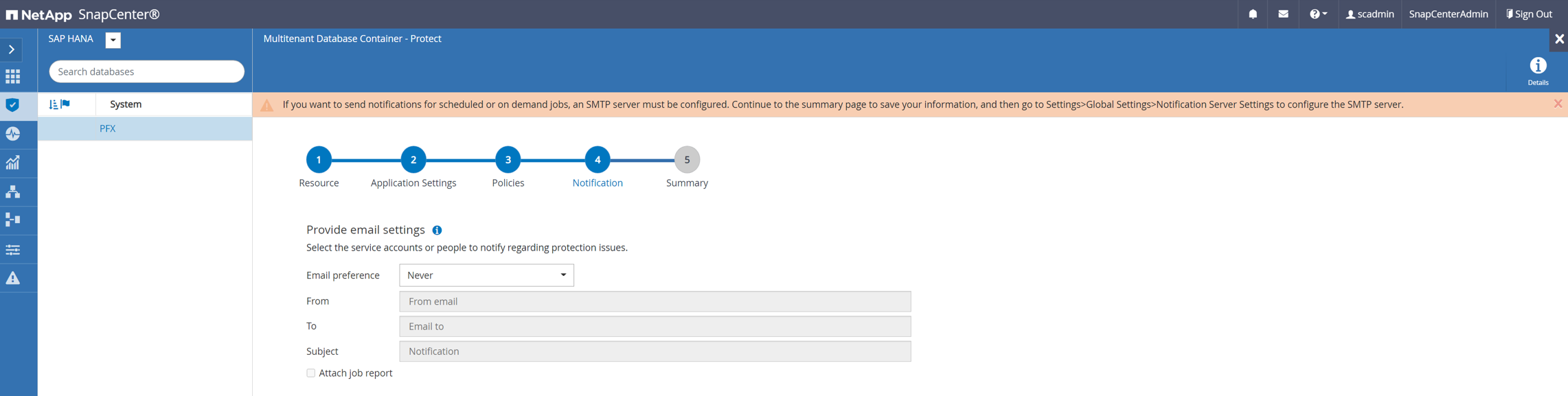
Task: Expand the SAP HANA plugin dropdown
Action: click(x=113, y=40)
